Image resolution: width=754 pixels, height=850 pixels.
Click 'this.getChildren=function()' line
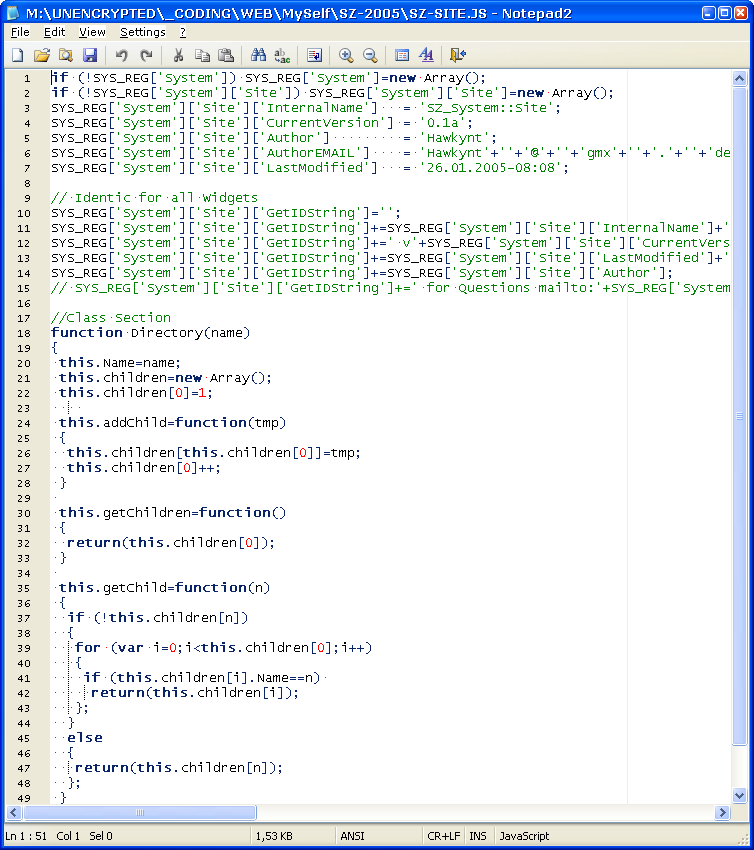pos(172,513)
